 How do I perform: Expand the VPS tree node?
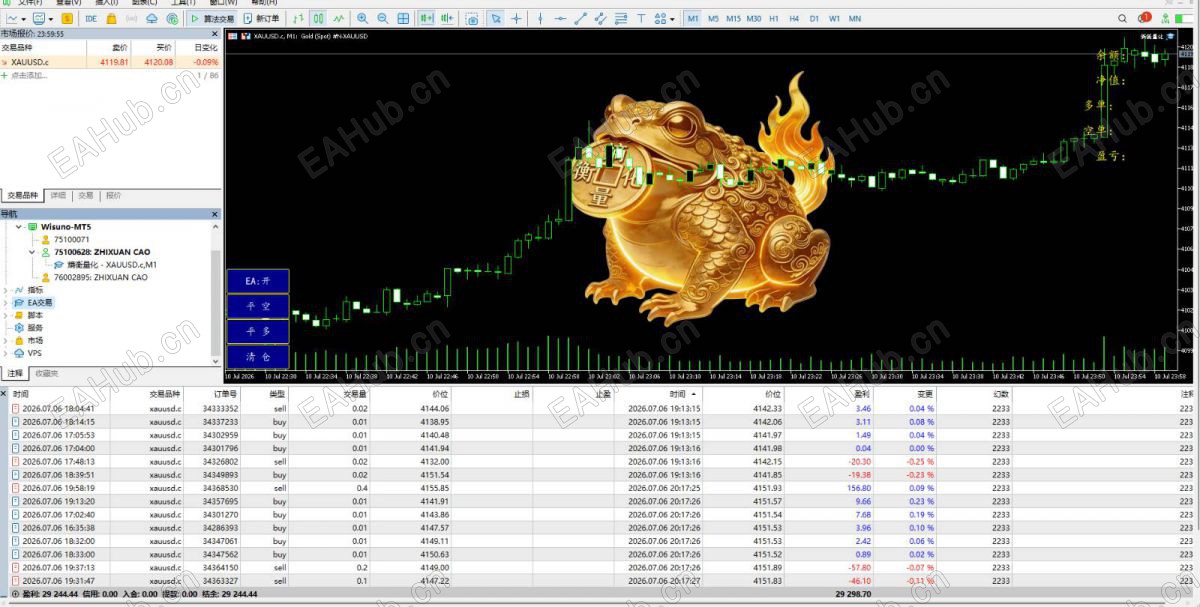6,353
